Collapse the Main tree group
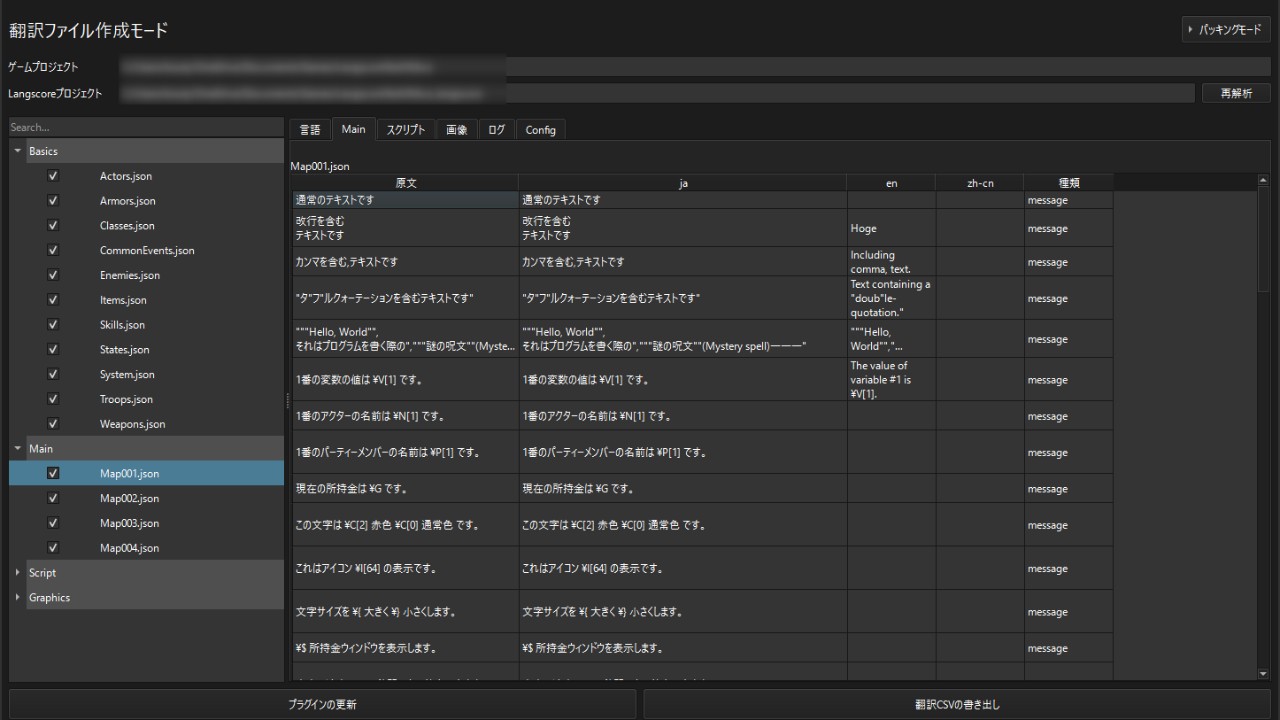The width and height of the screenshot is (1280, 720). pos(18,449)
